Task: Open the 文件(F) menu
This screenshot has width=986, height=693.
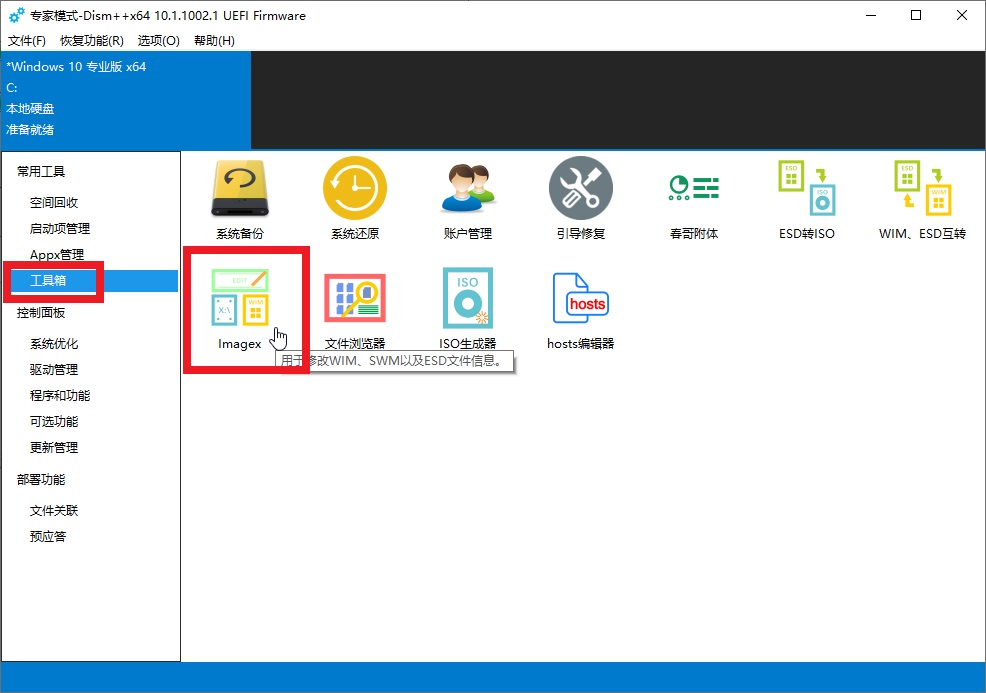Action: (x=27, y=41)
